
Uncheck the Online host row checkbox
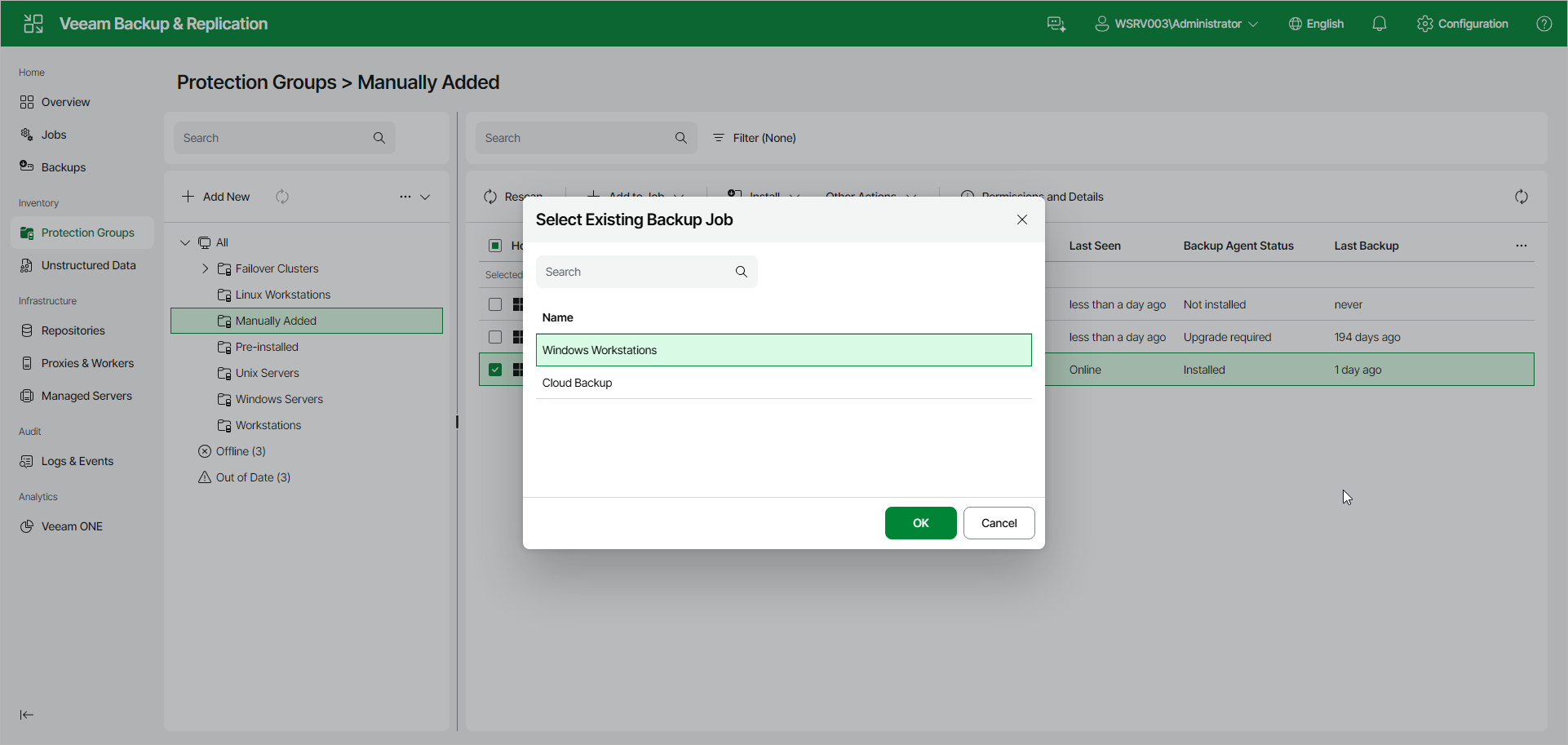(x=495, y=370)
